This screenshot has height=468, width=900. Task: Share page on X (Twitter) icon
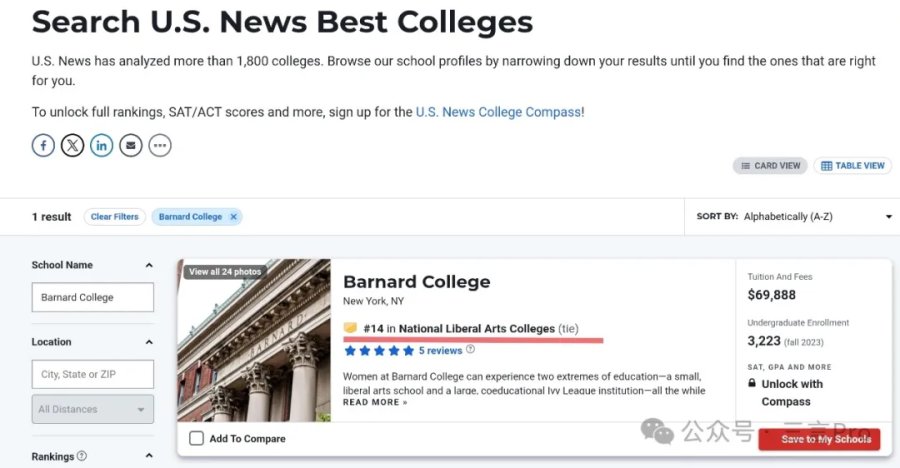(x=72, y=145)
